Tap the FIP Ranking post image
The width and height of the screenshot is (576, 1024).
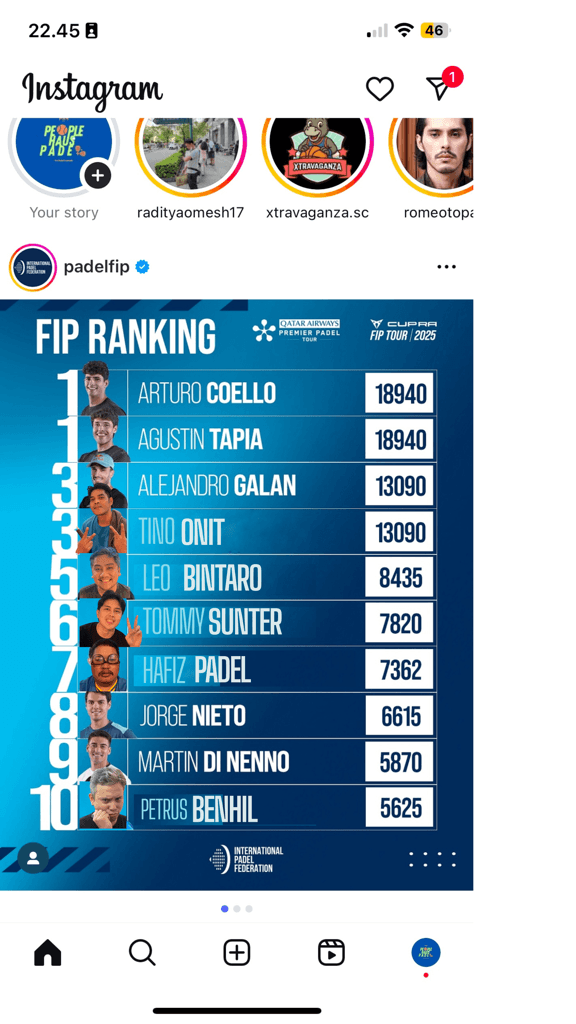click(236, 594)
